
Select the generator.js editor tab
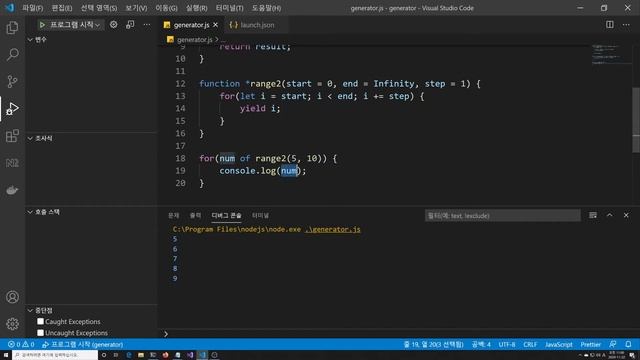tap(191, 25)
